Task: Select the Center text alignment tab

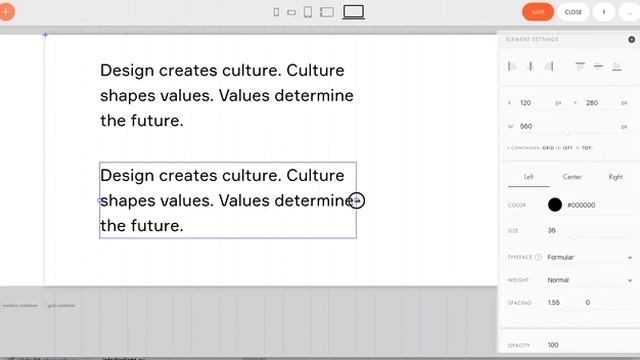Action: click(572, 177)
